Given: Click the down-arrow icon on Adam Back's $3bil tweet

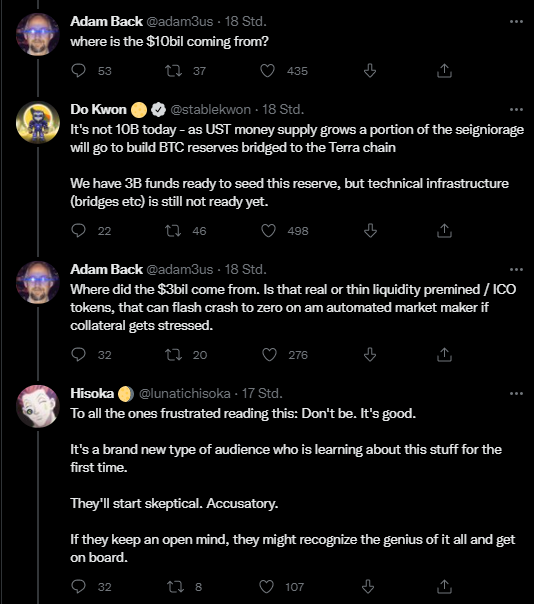Looking at the screenshot, I should point(370,354).
